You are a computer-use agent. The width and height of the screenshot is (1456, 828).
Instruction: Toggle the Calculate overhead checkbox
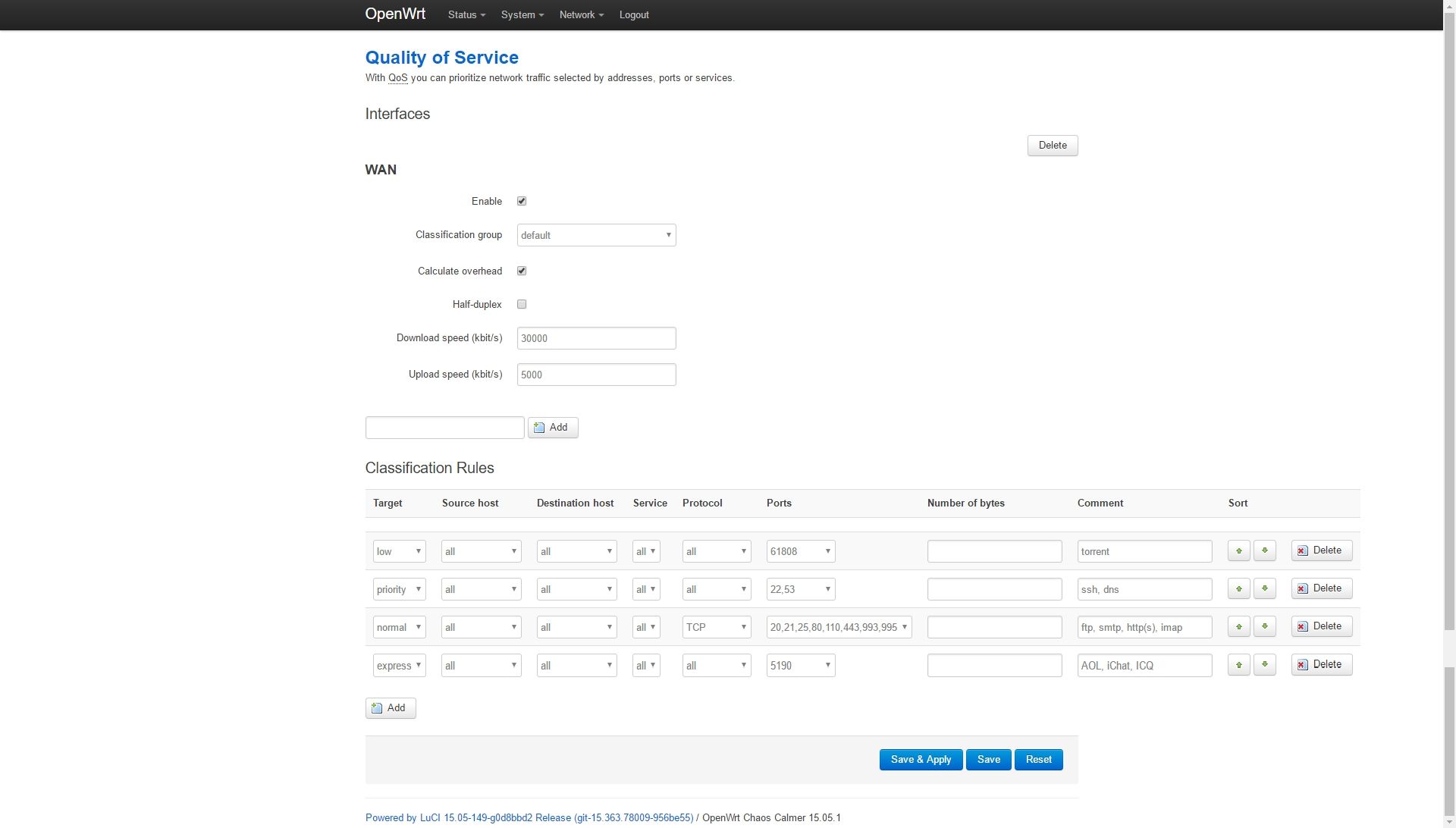522,271
